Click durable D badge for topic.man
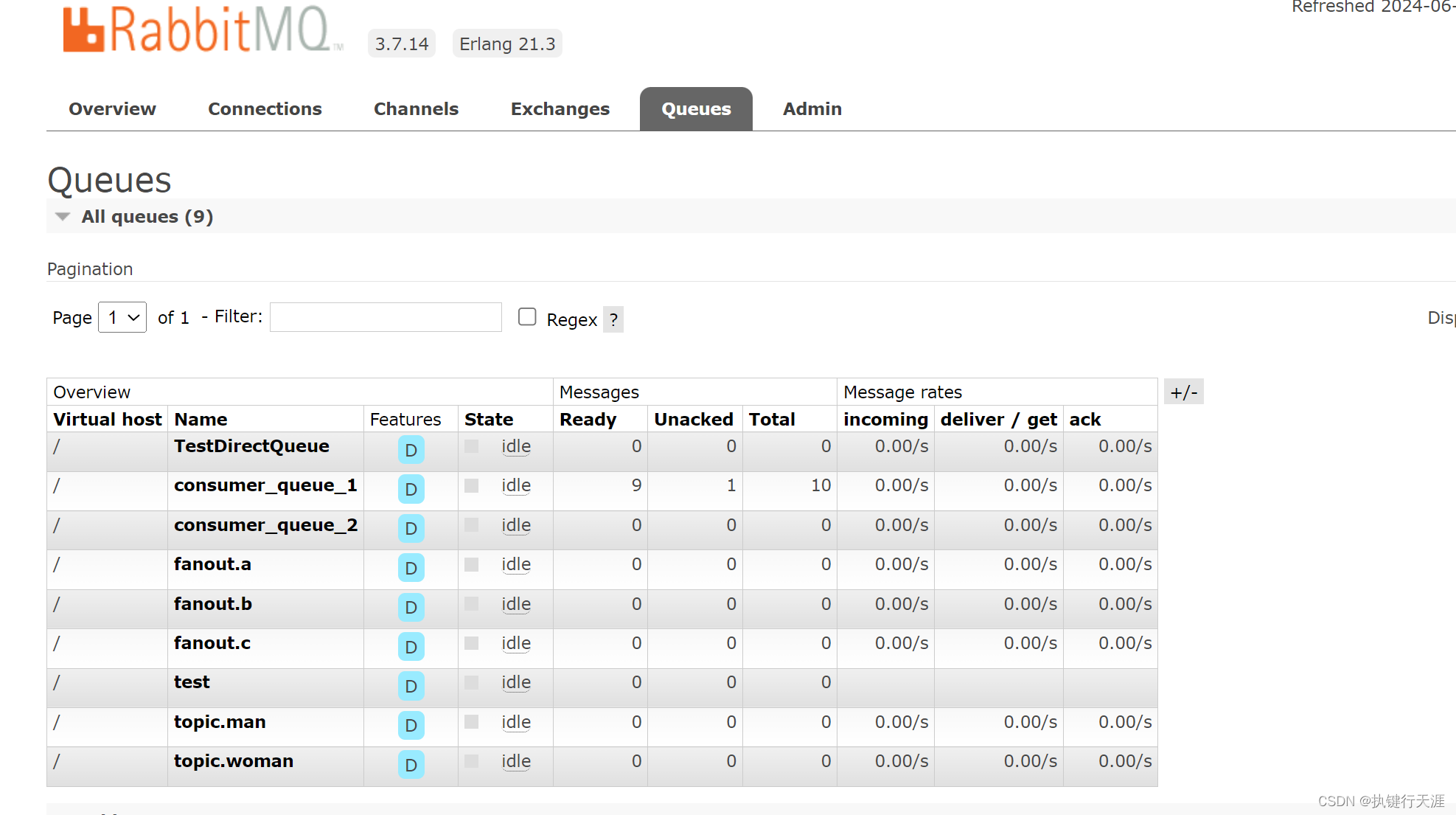1456x815 pixels. tap(411, 725)
